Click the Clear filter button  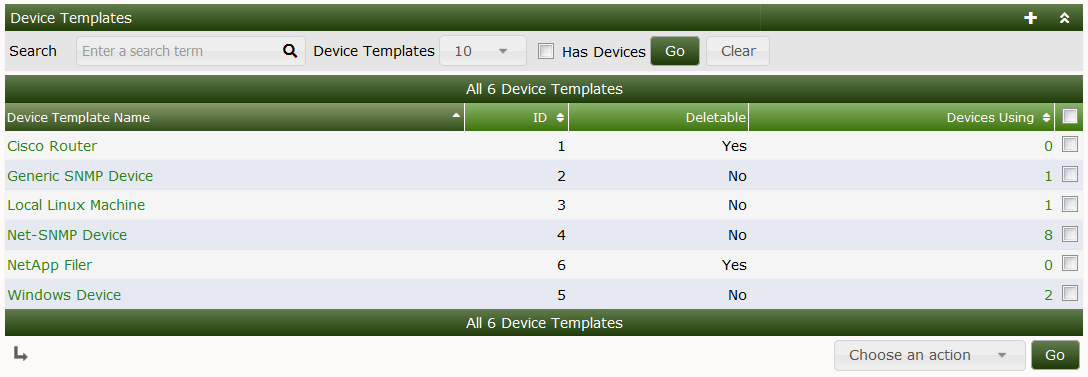pos(738,51)
